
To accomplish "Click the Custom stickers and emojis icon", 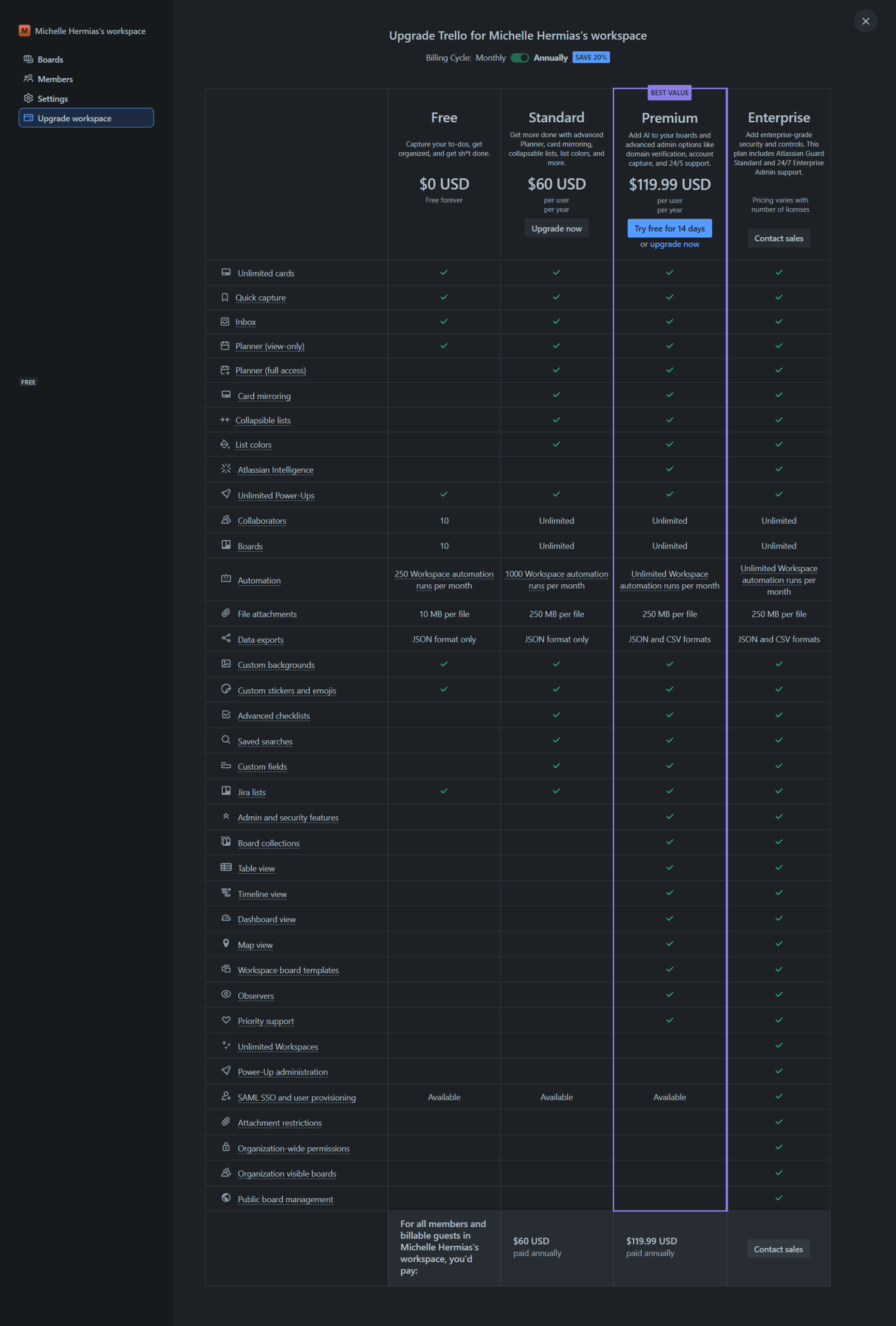I will pyautogui.click(x=226, y=689).
